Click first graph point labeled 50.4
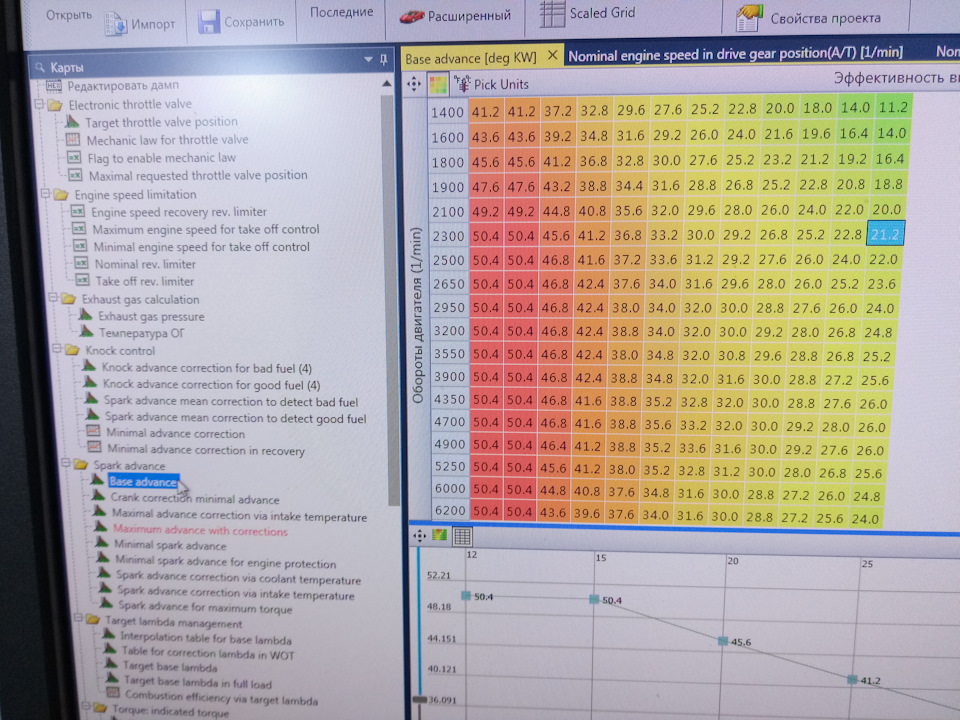Image resolution: width=960 pixels, height=720 pixels. [466, 595]
